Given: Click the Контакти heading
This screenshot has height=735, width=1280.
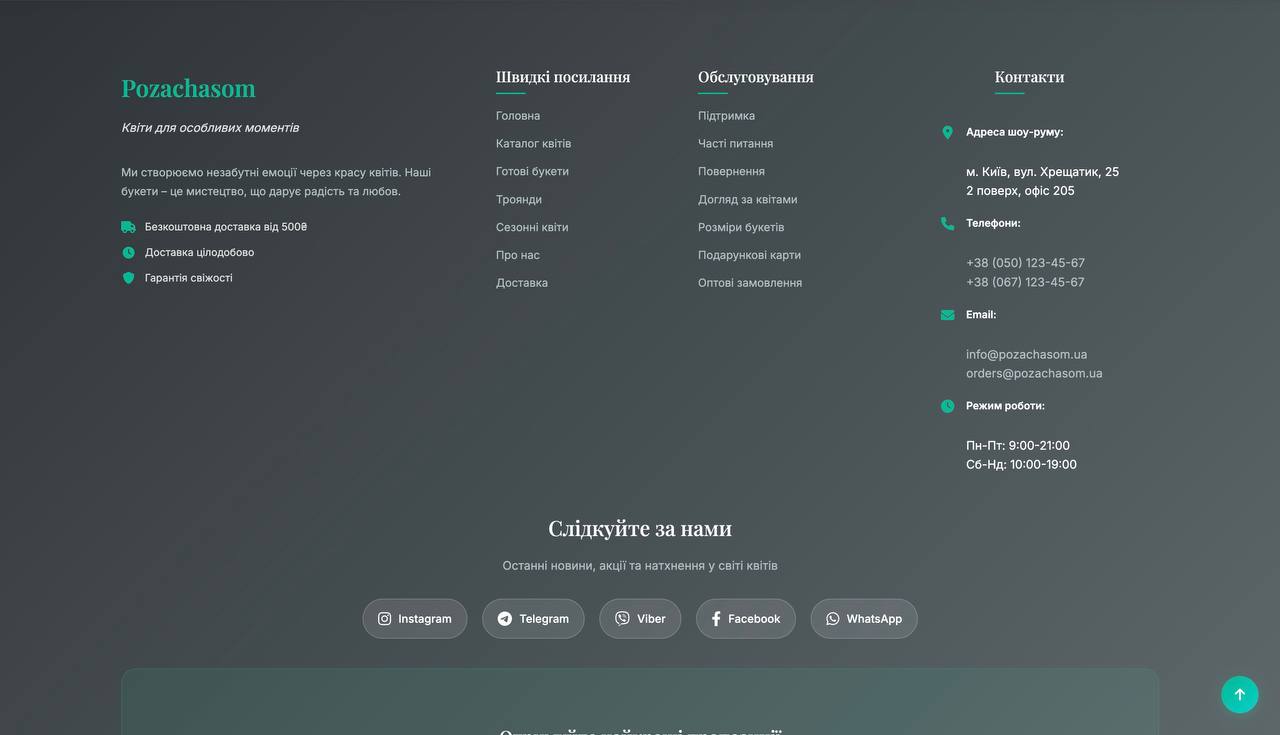Looking at the screenshot, I should coord(1029,77).
